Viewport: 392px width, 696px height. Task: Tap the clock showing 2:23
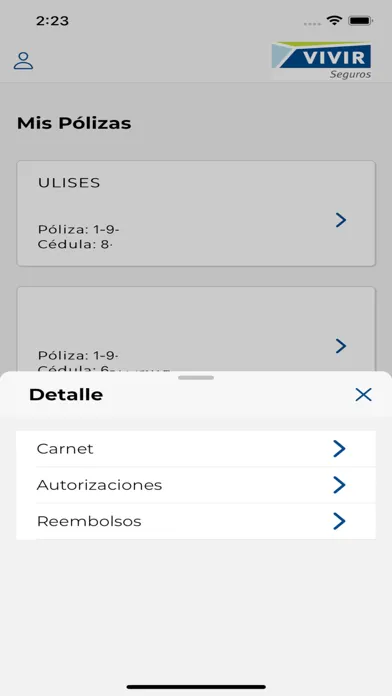52,21
